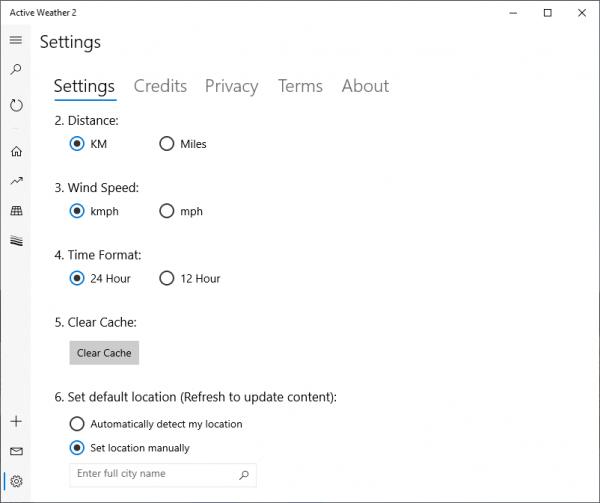This screenshot has height=503, width=600.
Task: Click the '5. Clear Cache:' heading
Action: 95,322
